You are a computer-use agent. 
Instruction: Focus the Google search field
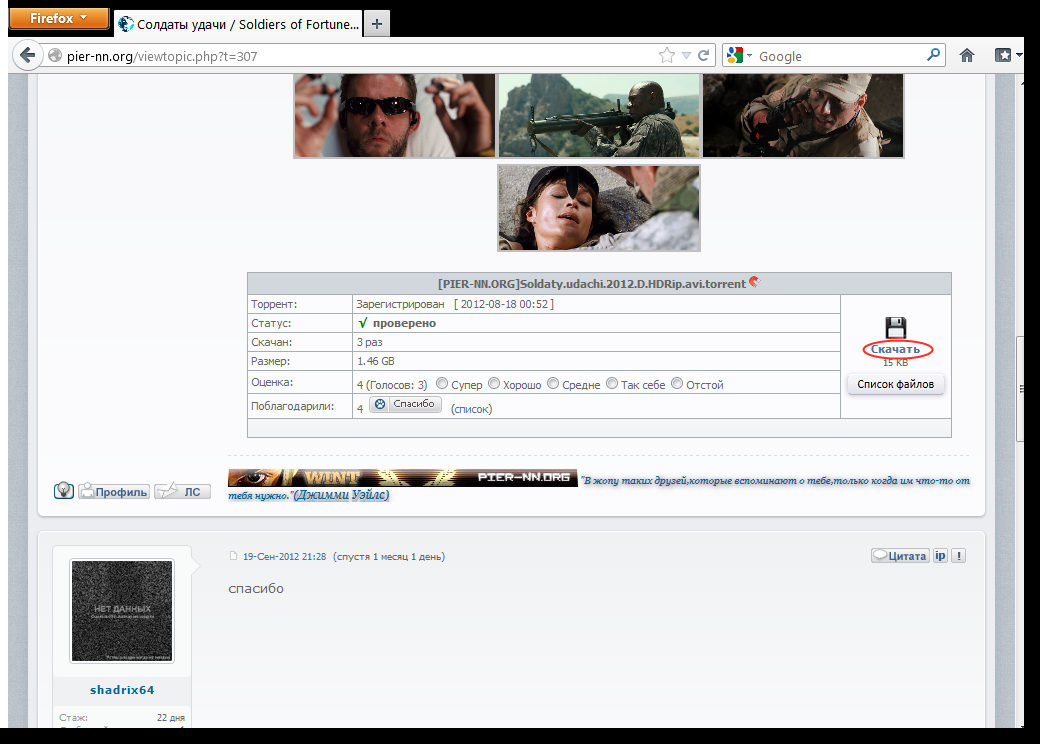839,56
